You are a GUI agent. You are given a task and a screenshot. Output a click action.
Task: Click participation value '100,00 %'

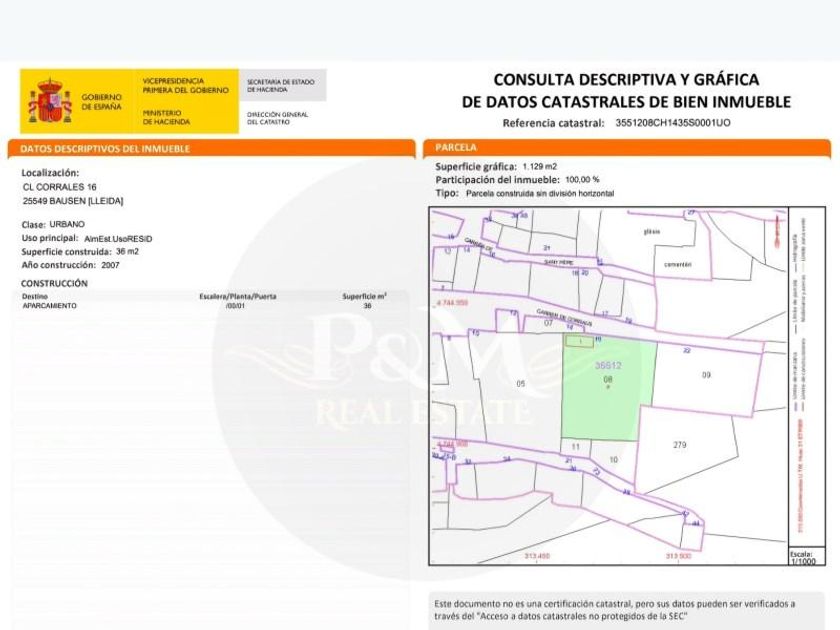pos(582,180)
